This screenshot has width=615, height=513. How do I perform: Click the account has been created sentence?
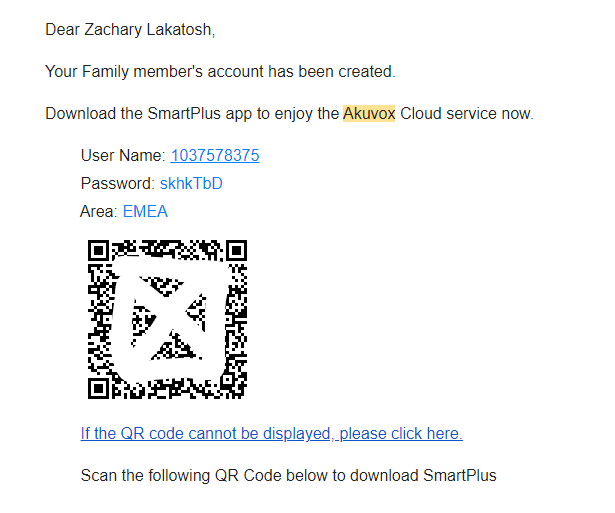click(x=220, y=72)
